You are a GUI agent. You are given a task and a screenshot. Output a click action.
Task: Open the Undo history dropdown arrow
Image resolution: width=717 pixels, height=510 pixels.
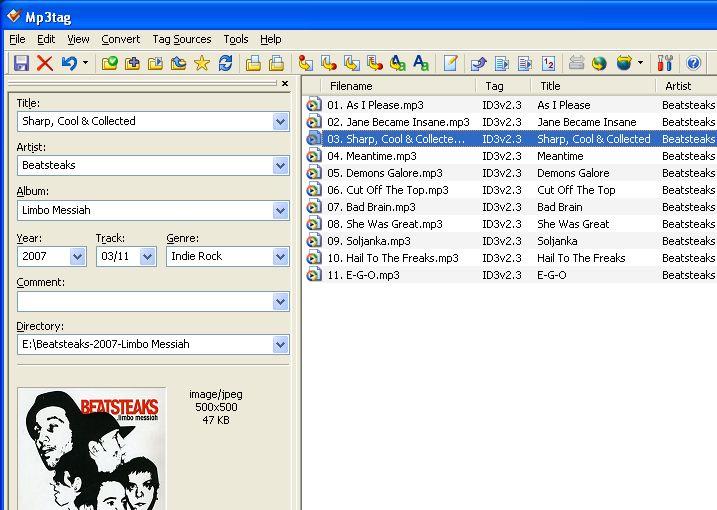tap(85, 63)
